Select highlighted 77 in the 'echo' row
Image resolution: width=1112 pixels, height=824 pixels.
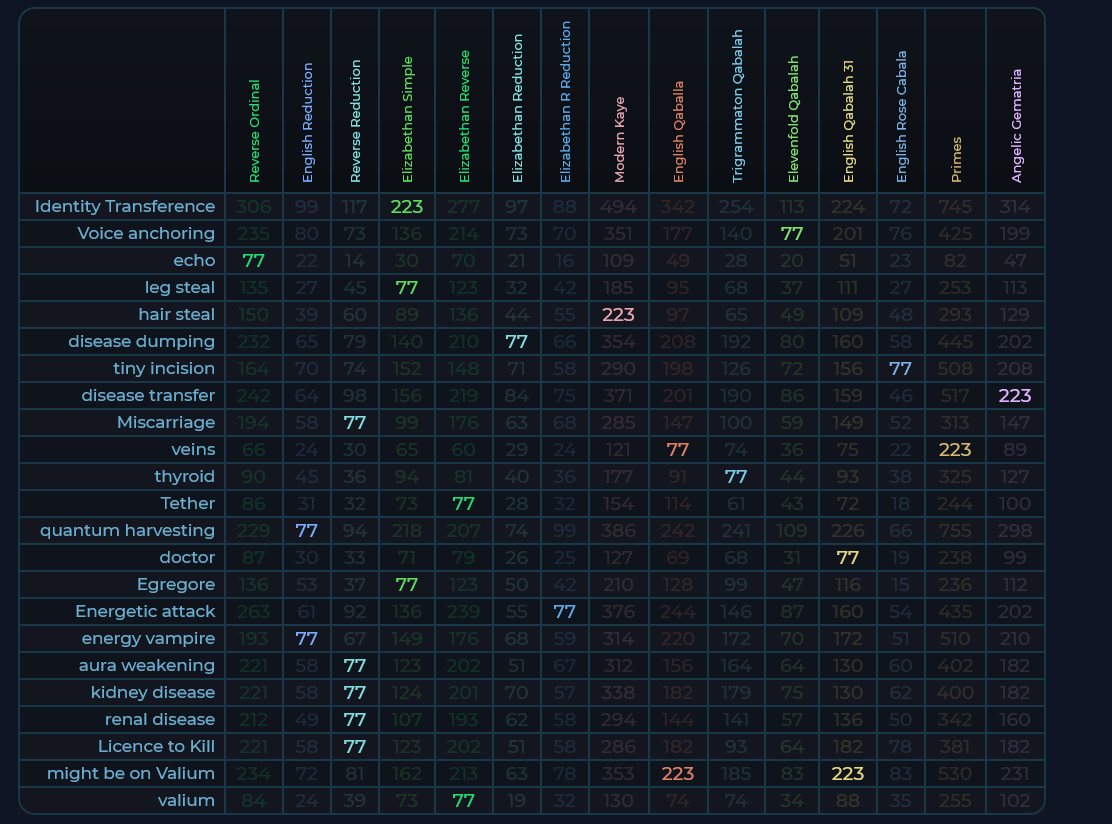pyautogui.click(x=254, y=260)
